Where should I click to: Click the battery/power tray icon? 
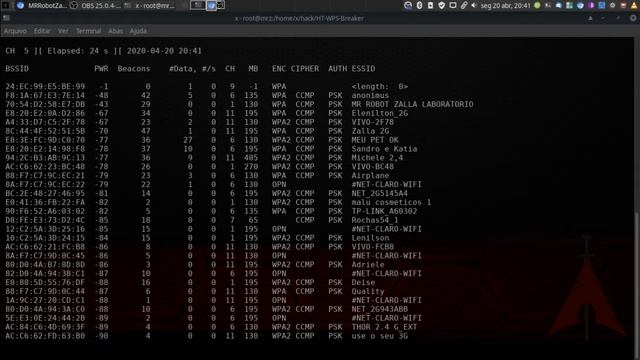click(430, 5)
